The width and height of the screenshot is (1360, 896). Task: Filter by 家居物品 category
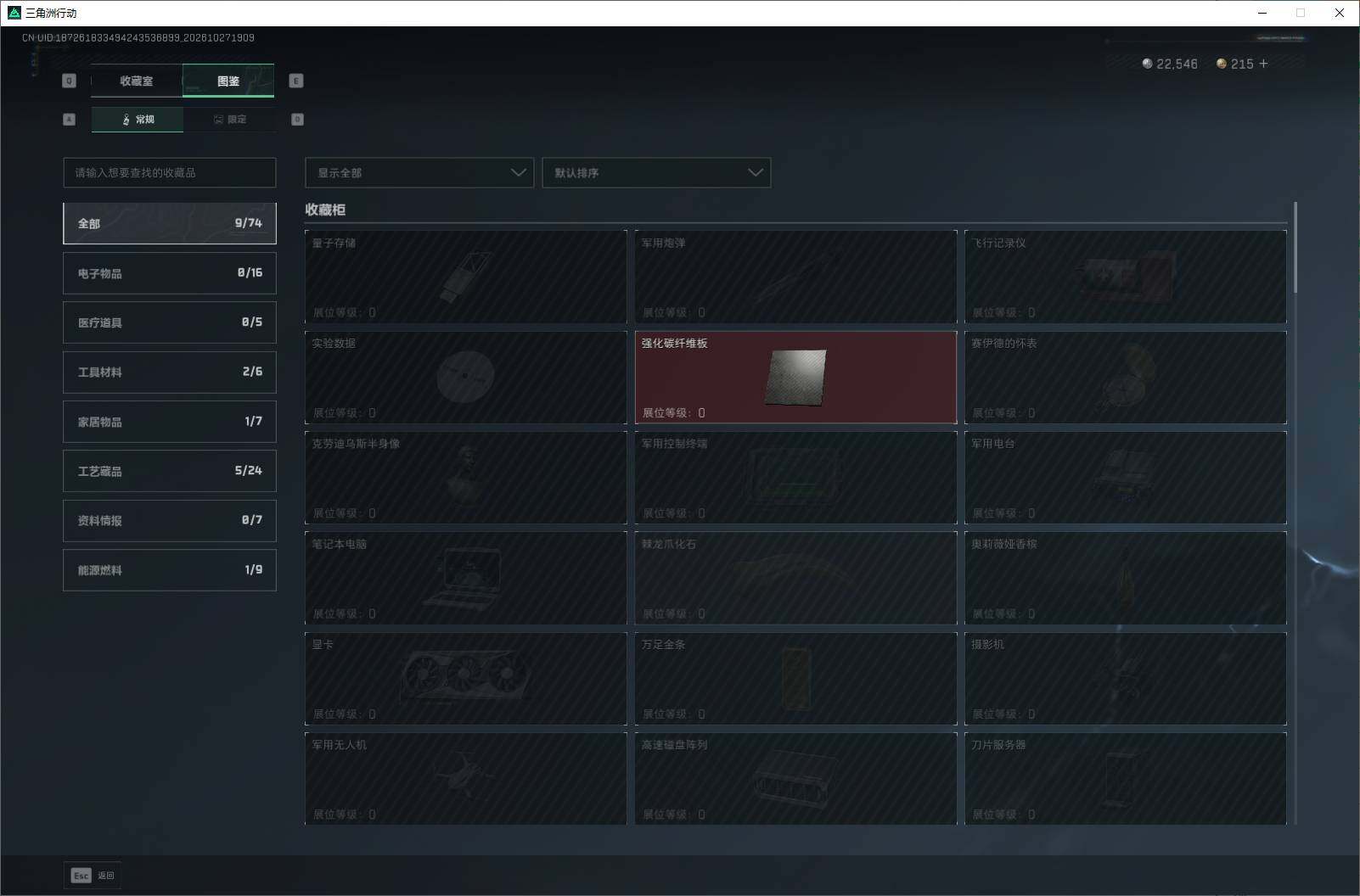(170, 422)
